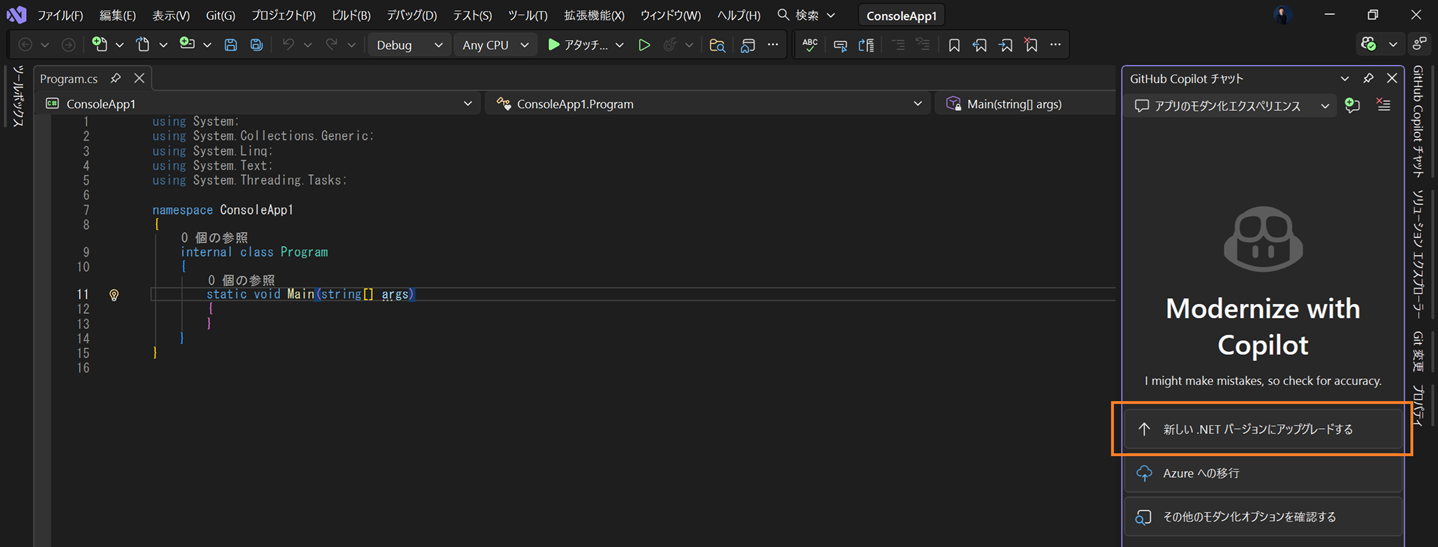Expand the attach button dropdown arrow
This screenshot has height=547, width=1438.
pos(620,45)
